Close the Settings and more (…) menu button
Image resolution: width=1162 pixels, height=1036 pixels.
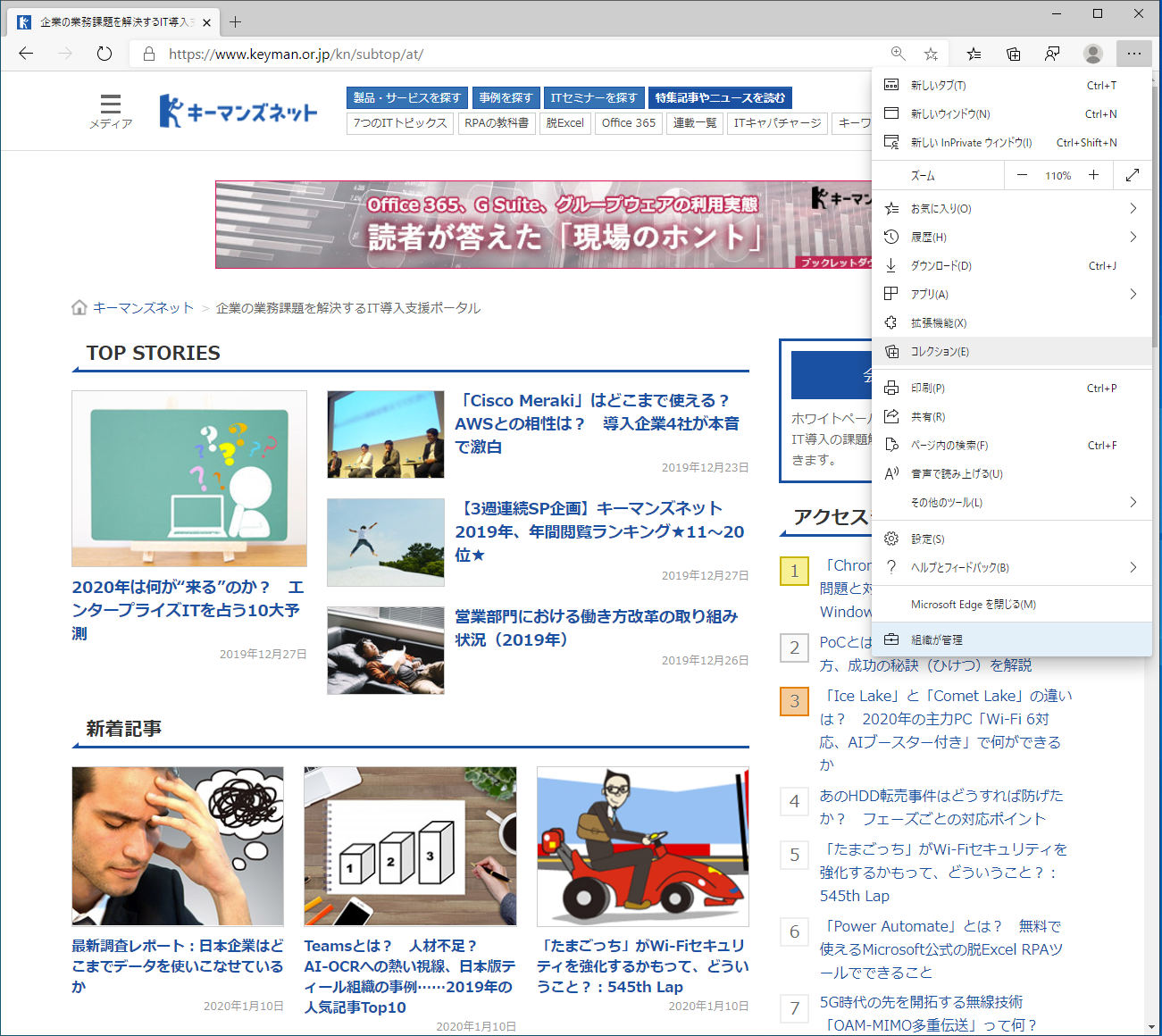(x=1133, y=54)
